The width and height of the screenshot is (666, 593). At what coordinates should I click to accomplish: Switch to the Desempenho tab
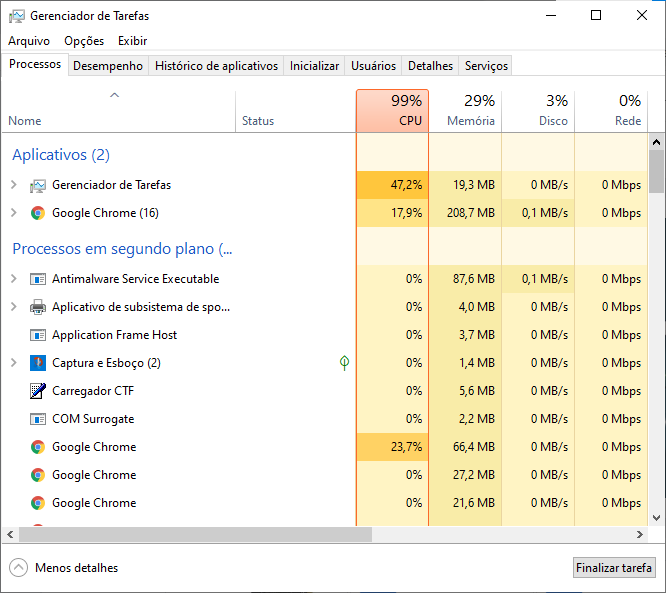pos(108,66)
